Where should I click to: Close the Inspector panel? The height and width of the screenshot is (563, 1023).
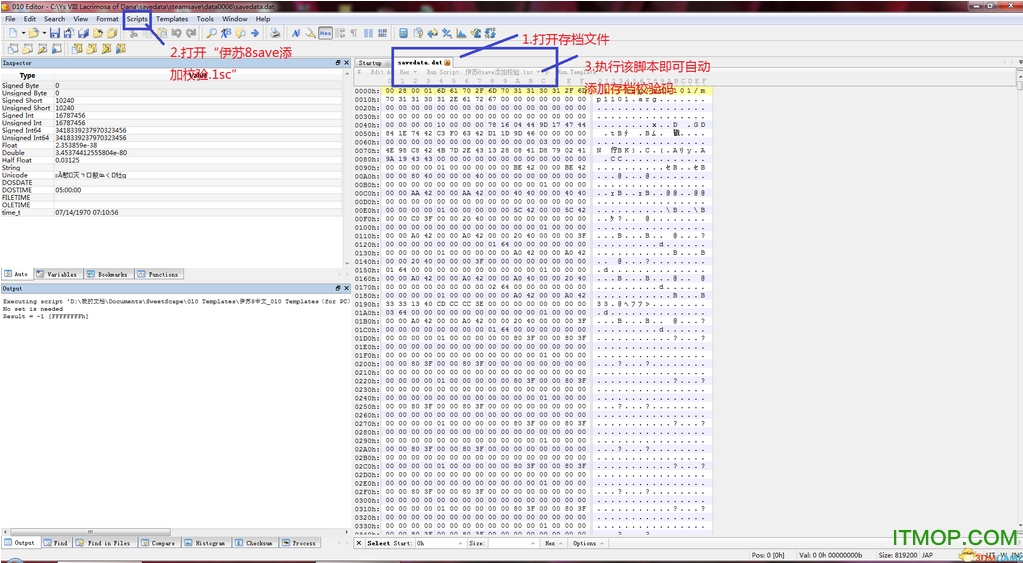point(345,63)
